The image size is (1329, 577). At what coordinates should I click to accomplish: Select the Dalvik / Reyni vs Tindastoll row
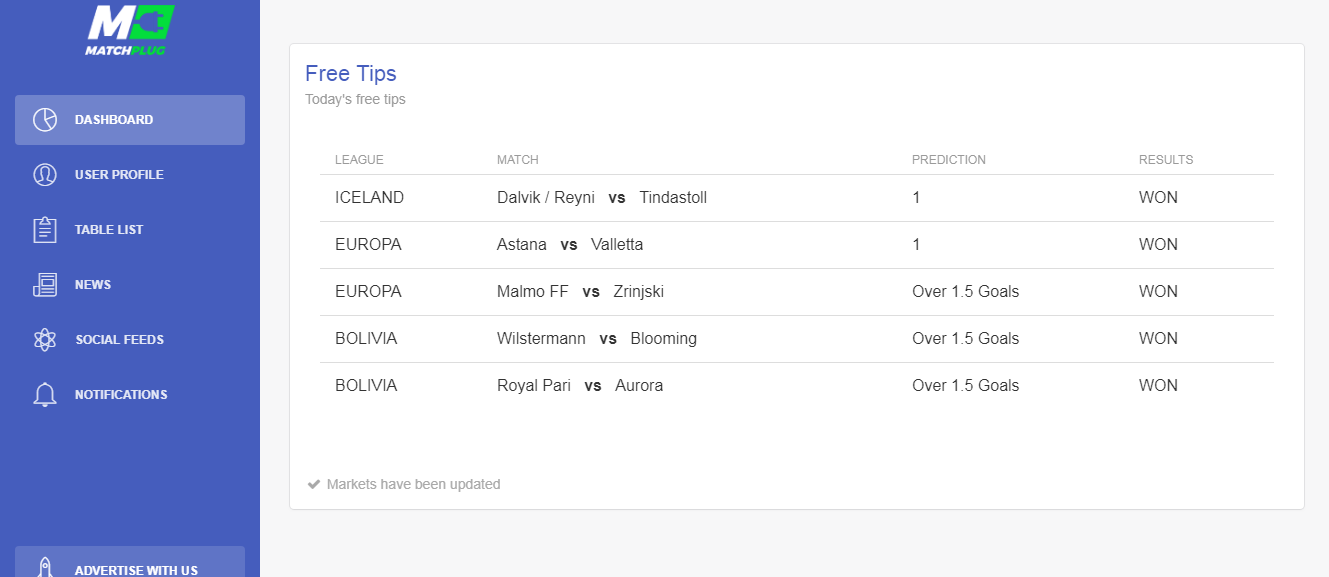click(x=797, y=198)
